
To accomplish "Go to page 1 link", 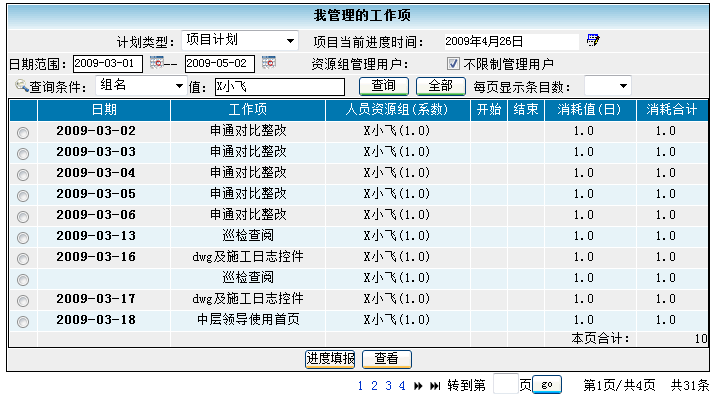I will tap(360, 386).
